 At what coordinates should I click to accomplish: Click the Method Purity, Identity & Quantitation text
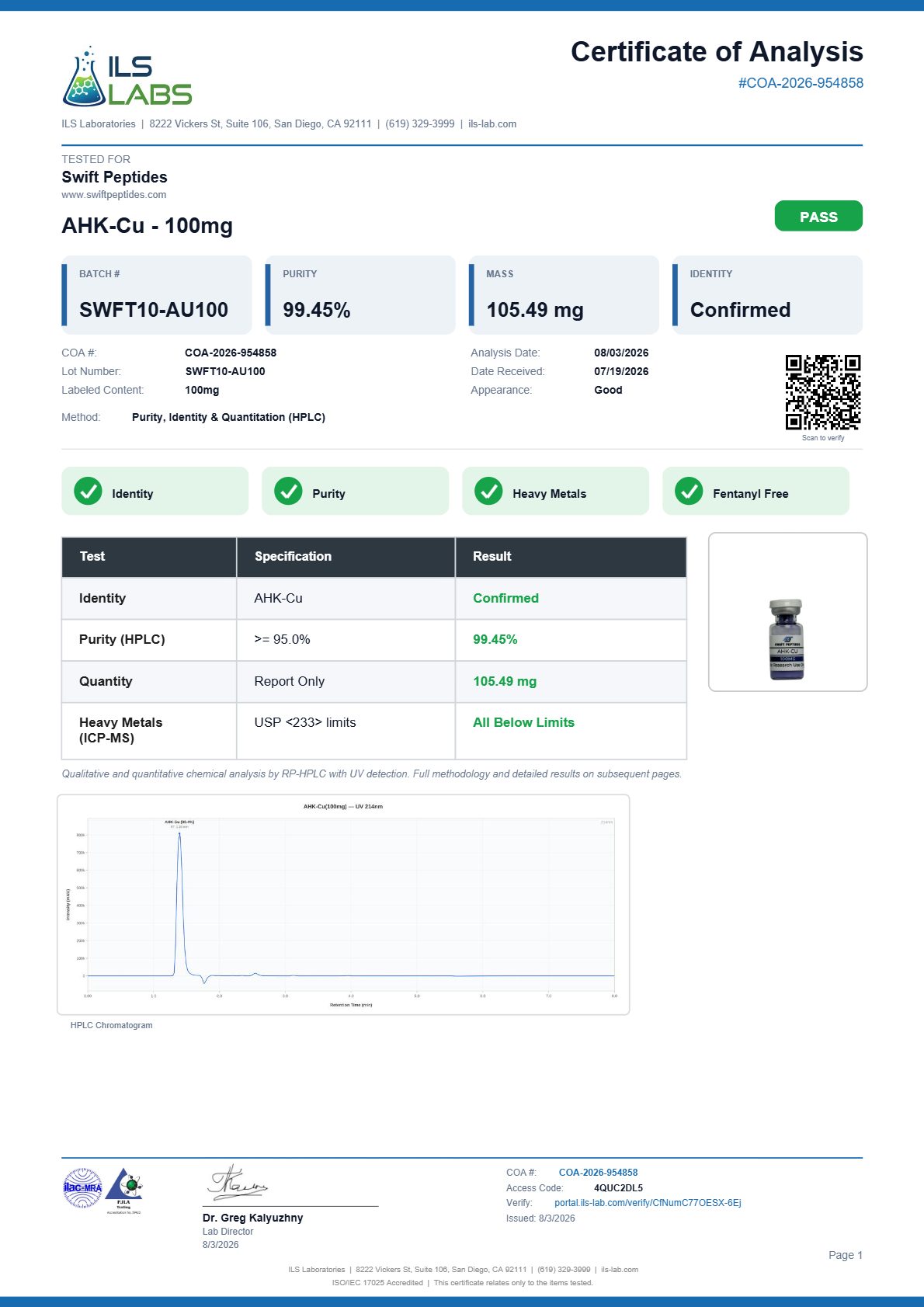click(228, 417)
